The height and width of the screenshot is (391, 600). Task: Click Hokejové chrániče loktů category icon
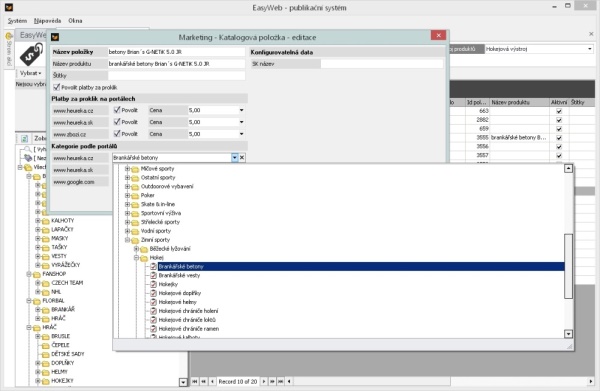[153, 320]
